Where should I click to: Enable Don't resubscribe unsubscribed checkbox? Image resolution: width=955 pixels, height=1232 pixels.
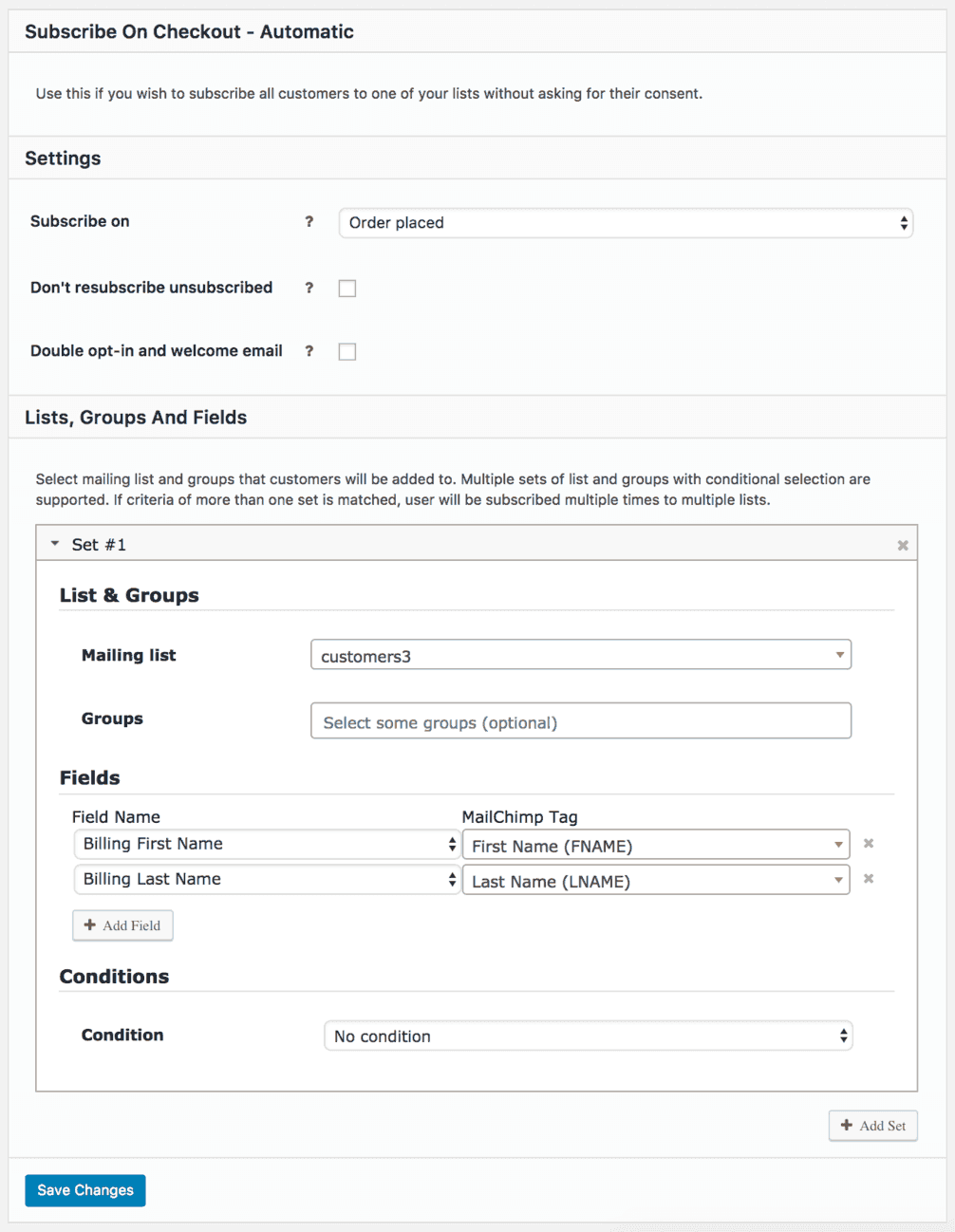[x=347, y=289]
